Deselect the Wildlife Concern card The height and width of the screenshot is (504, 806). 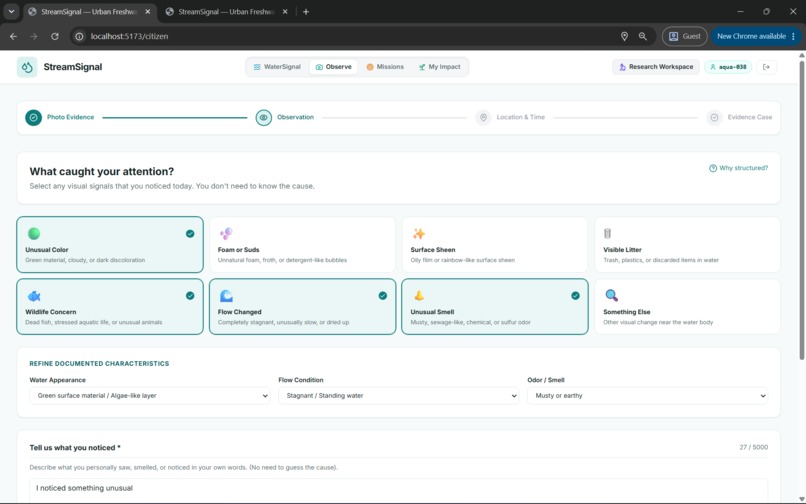(110, 307)
